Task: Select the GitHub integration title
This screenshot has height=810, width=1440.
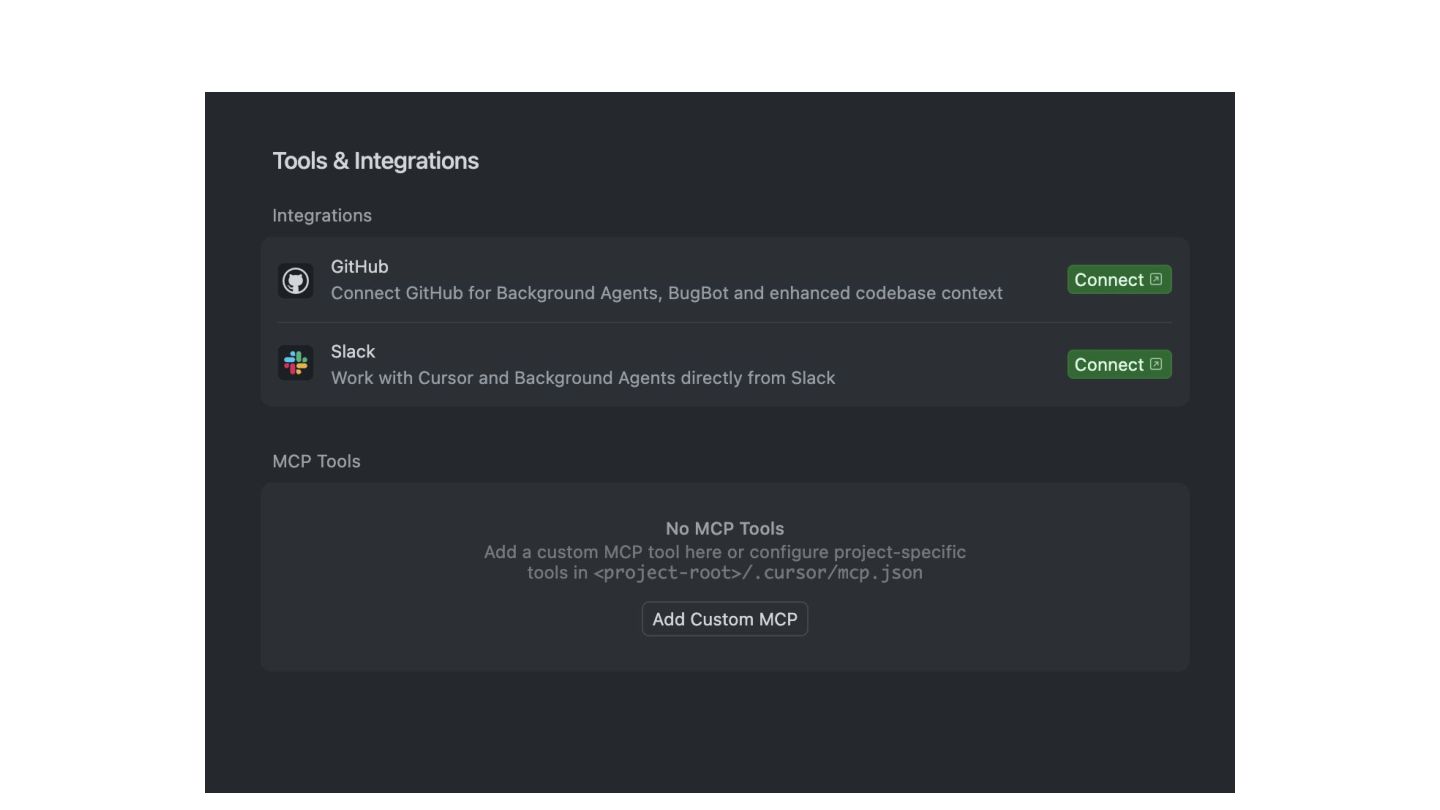Action: (359, 267)
